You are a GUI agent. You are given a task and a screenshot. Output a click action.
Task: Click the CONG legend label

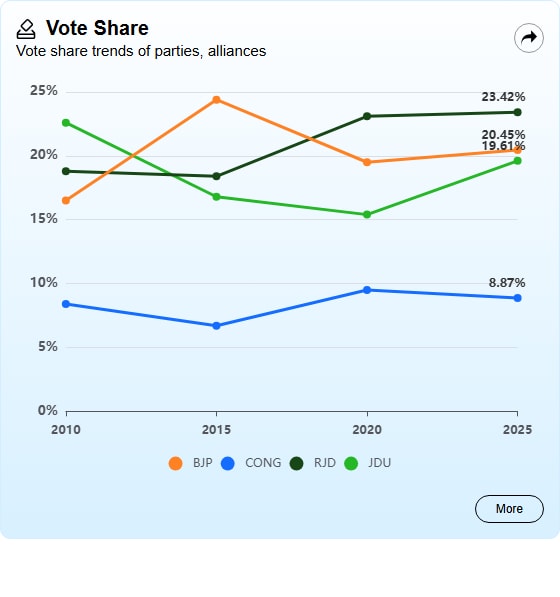click(263, 463)
